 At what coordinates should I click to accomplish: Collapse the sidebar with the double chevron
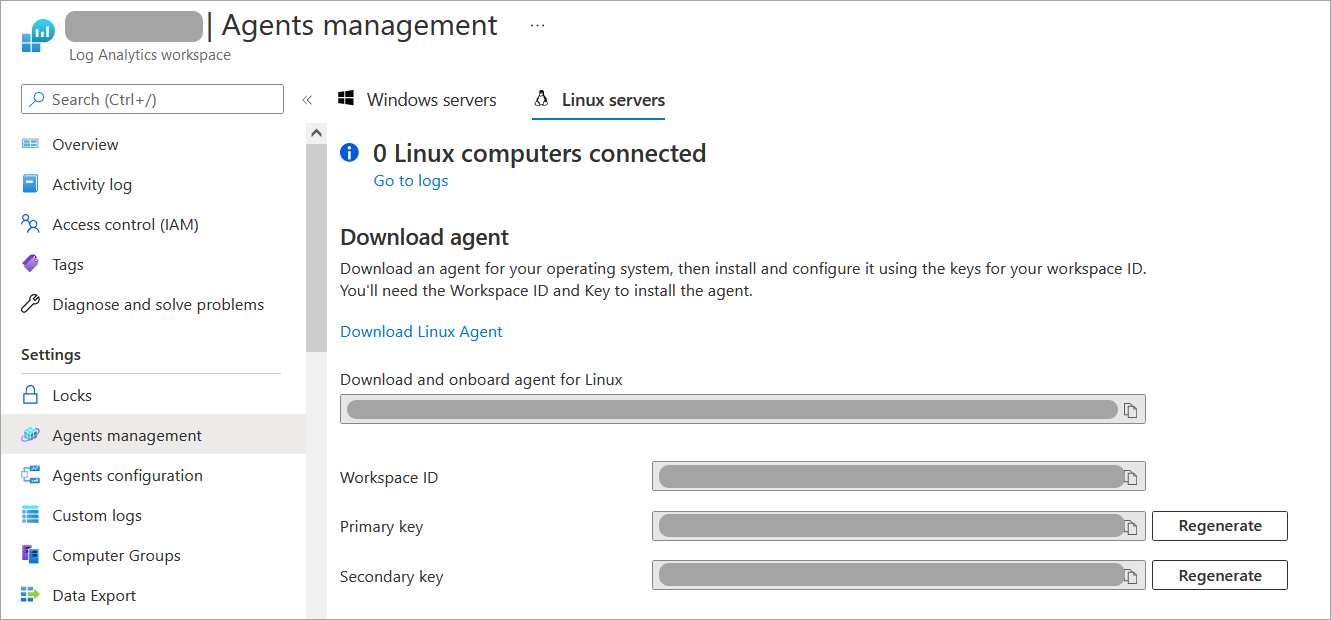click(307, 100)
